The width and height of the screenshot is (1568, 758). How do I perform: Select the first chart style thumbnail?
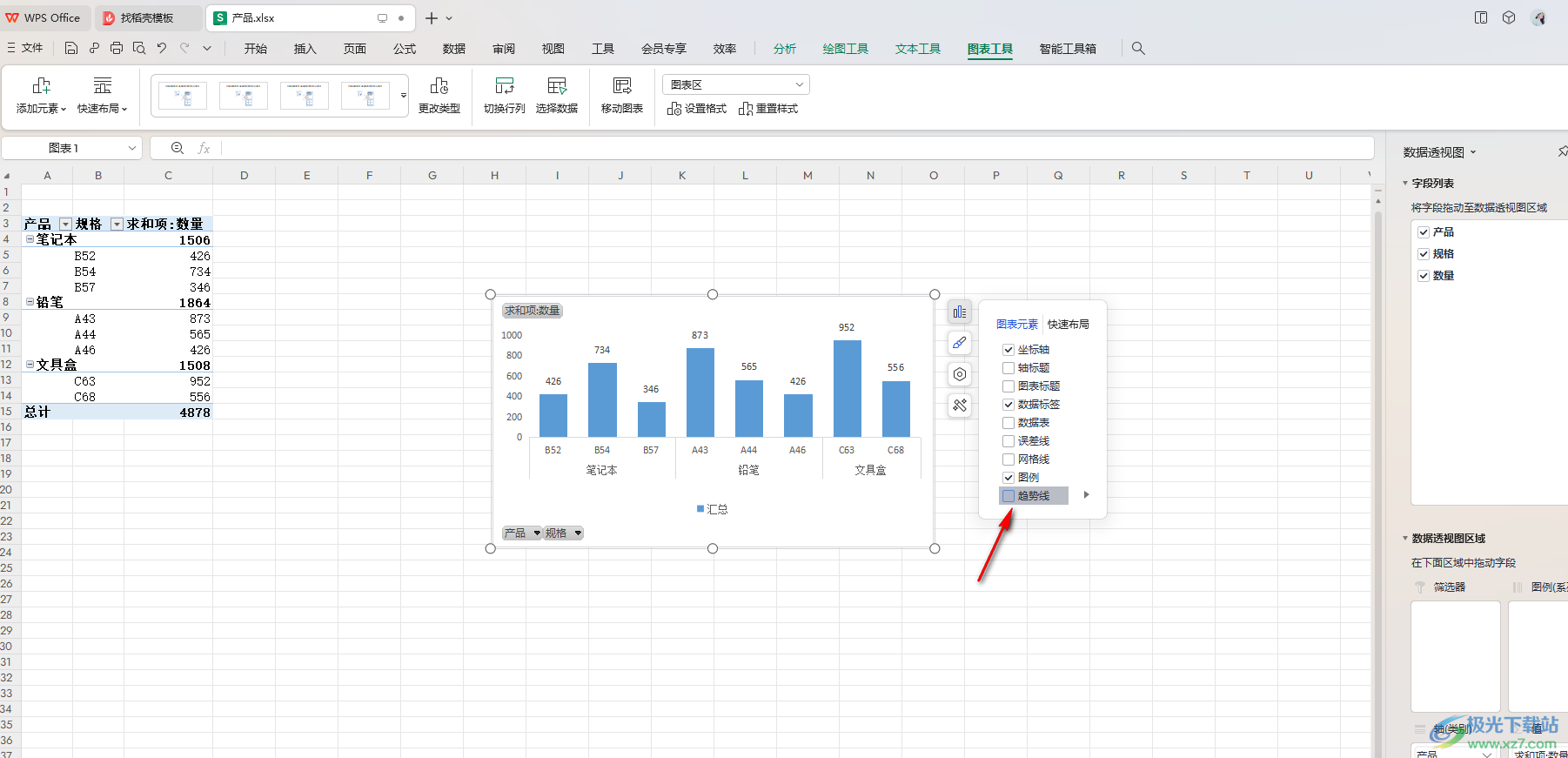coord(183,96)
